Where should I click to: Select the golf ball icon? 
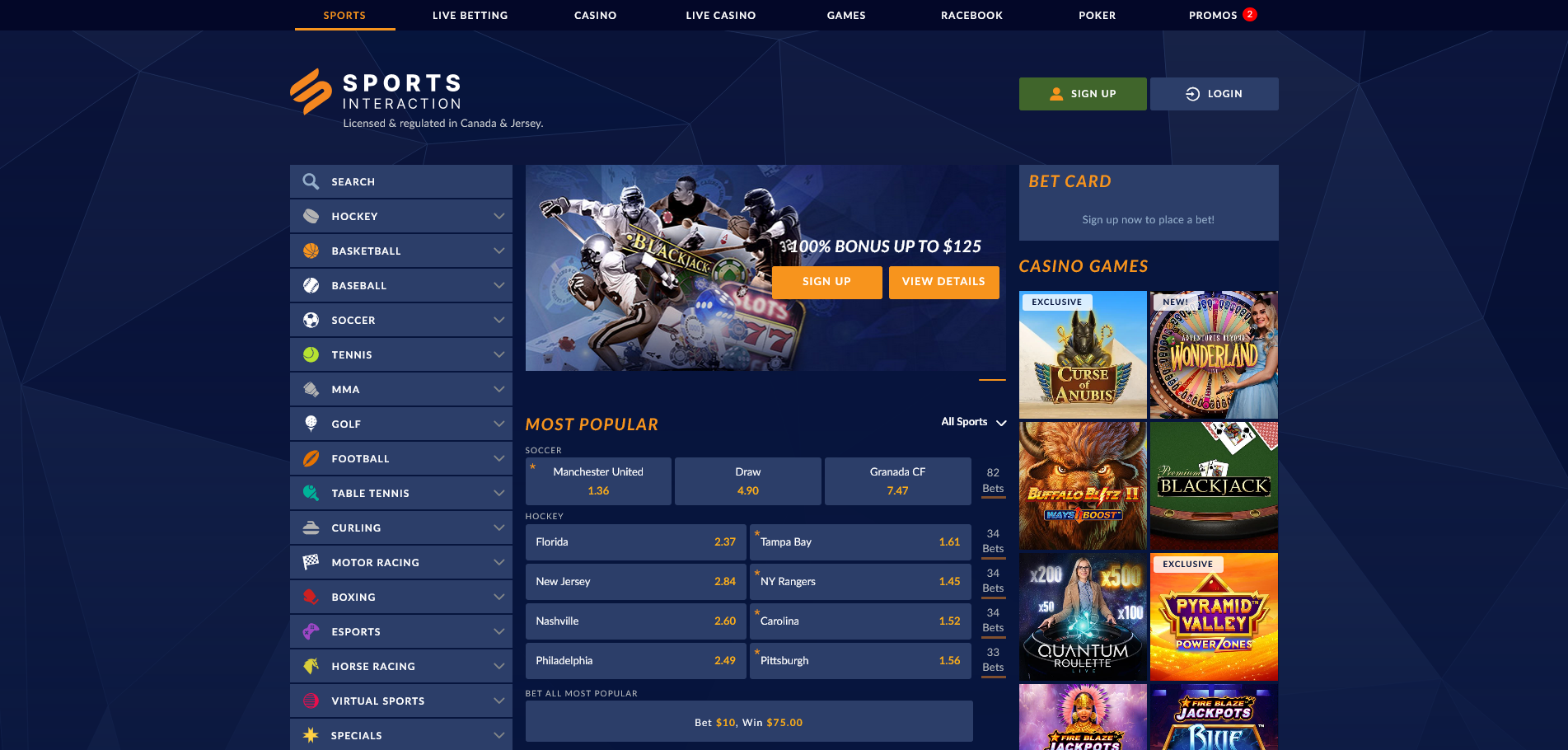click(x=311, y=424)
